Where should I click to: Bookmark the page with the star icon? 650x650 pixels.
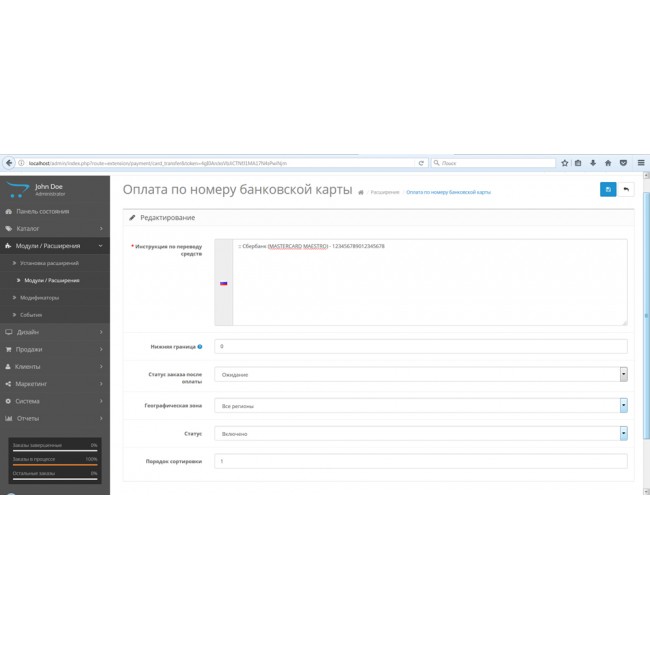click(x=565, y=162)
